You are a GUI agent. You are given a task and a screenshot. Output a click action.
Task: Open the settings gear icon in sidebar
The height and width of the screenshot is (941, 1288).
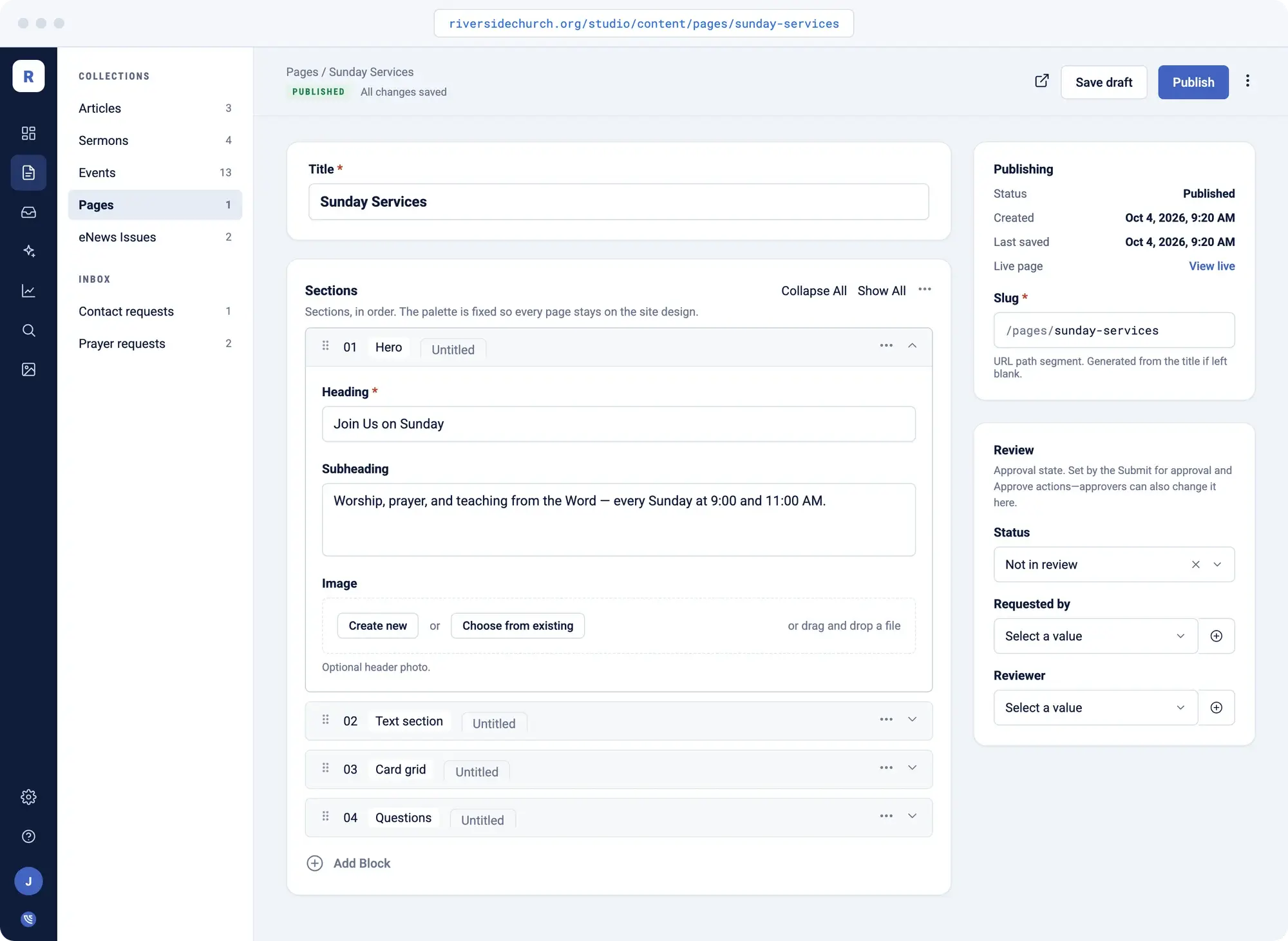pos(28,797)
